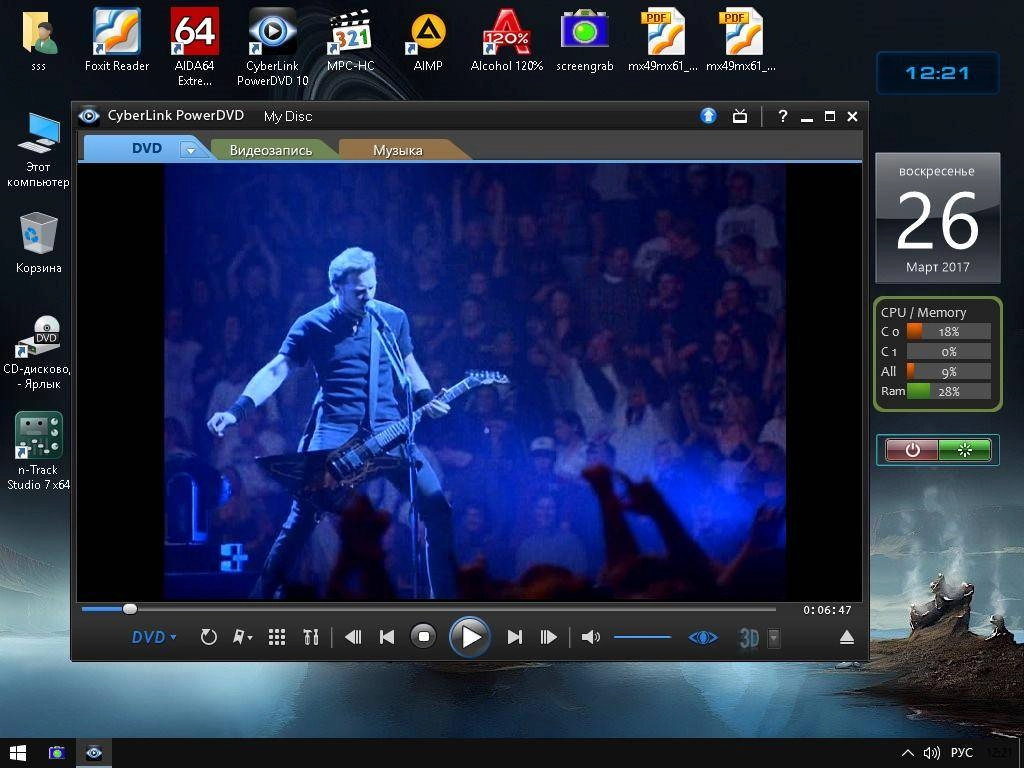Select the MPC-HC desktop shortcut

(x=351, y=40)
